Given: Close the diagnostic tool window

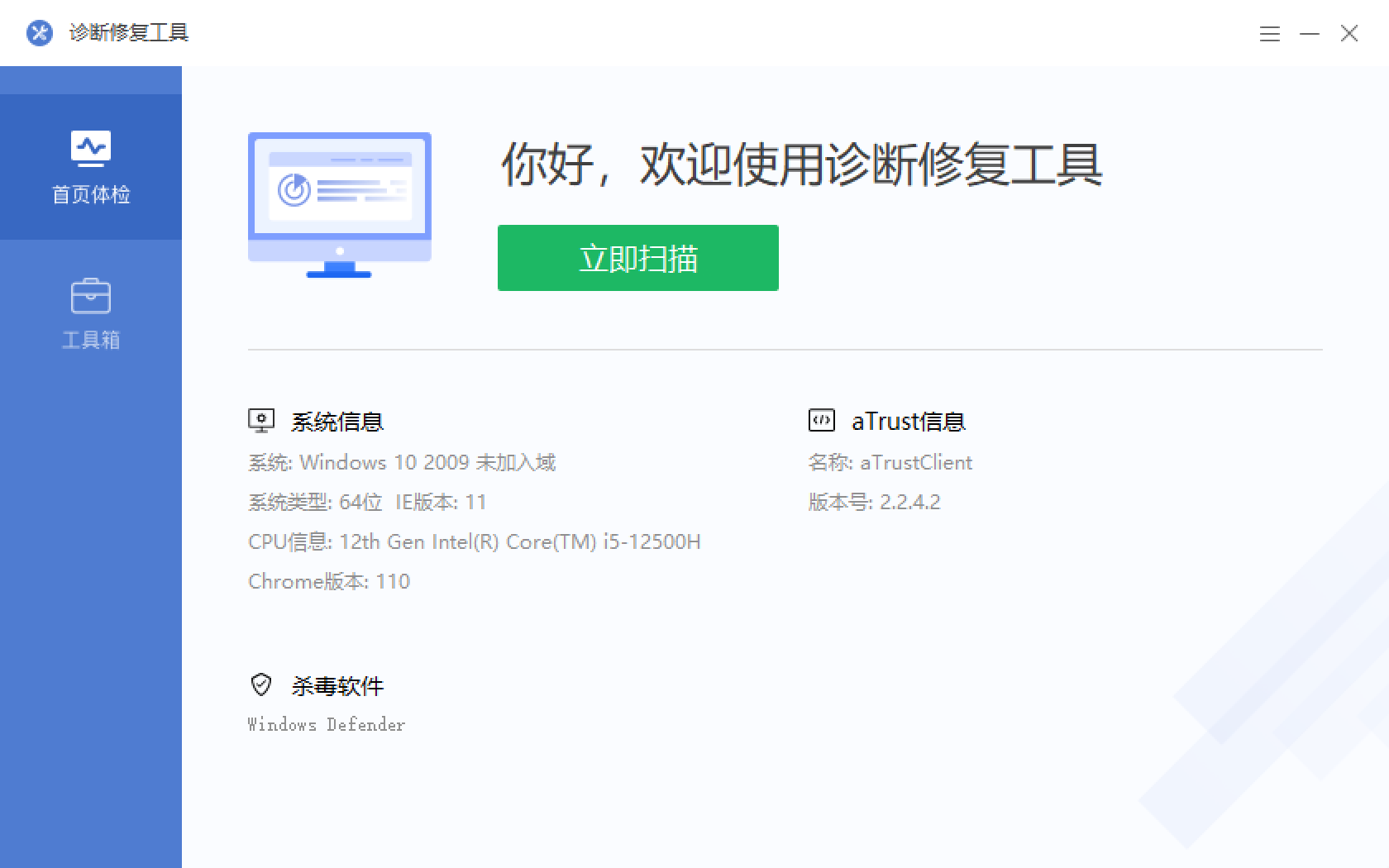Looking at the screenshot, I should 1349,33.
